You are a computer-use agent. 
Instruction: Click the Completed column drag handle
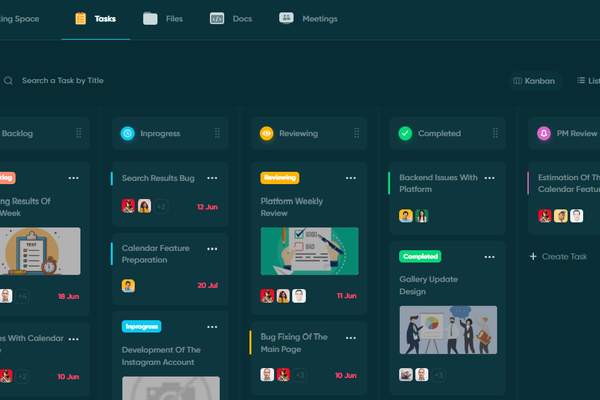[x=495, y=133]
